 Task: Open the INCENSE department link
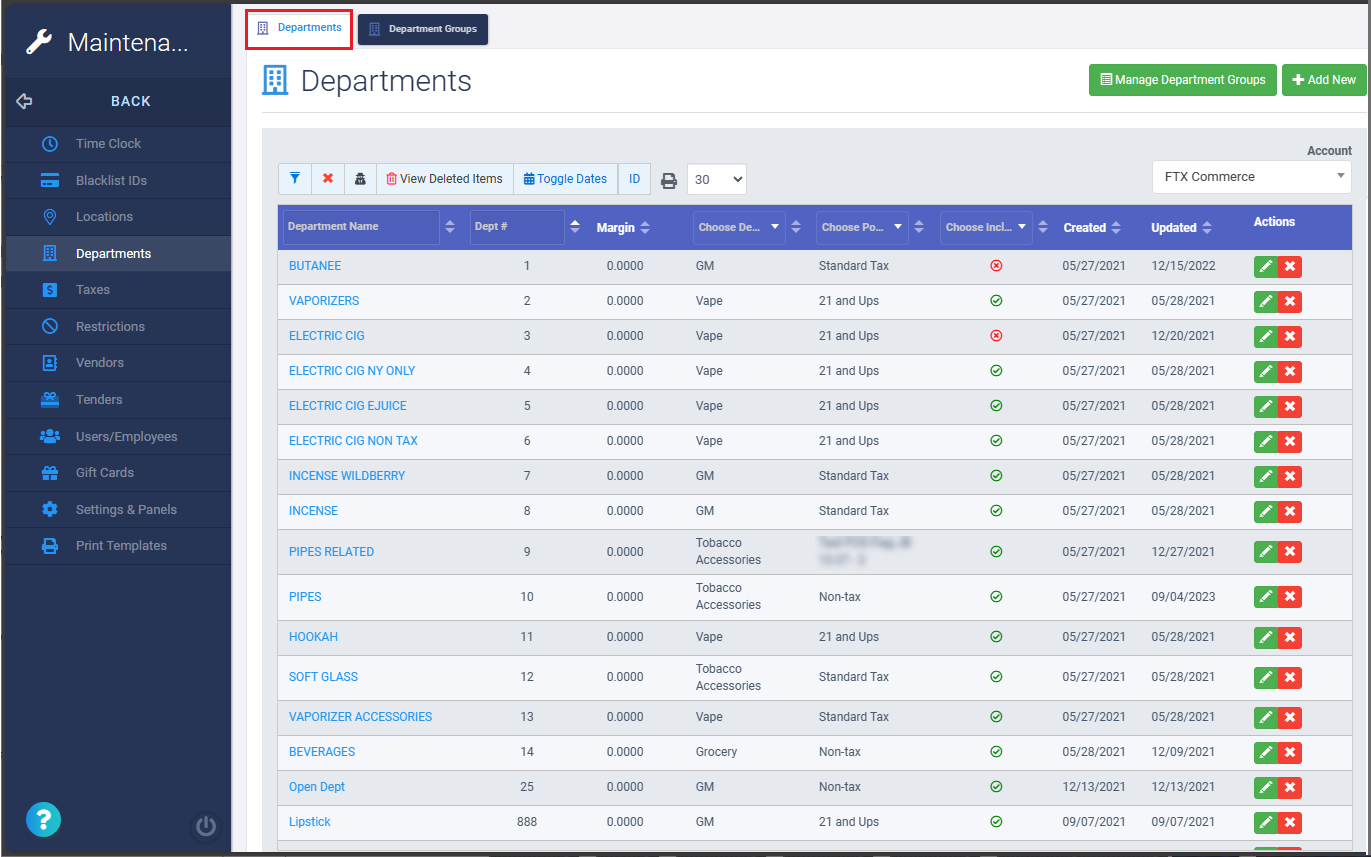coord(313,511)
